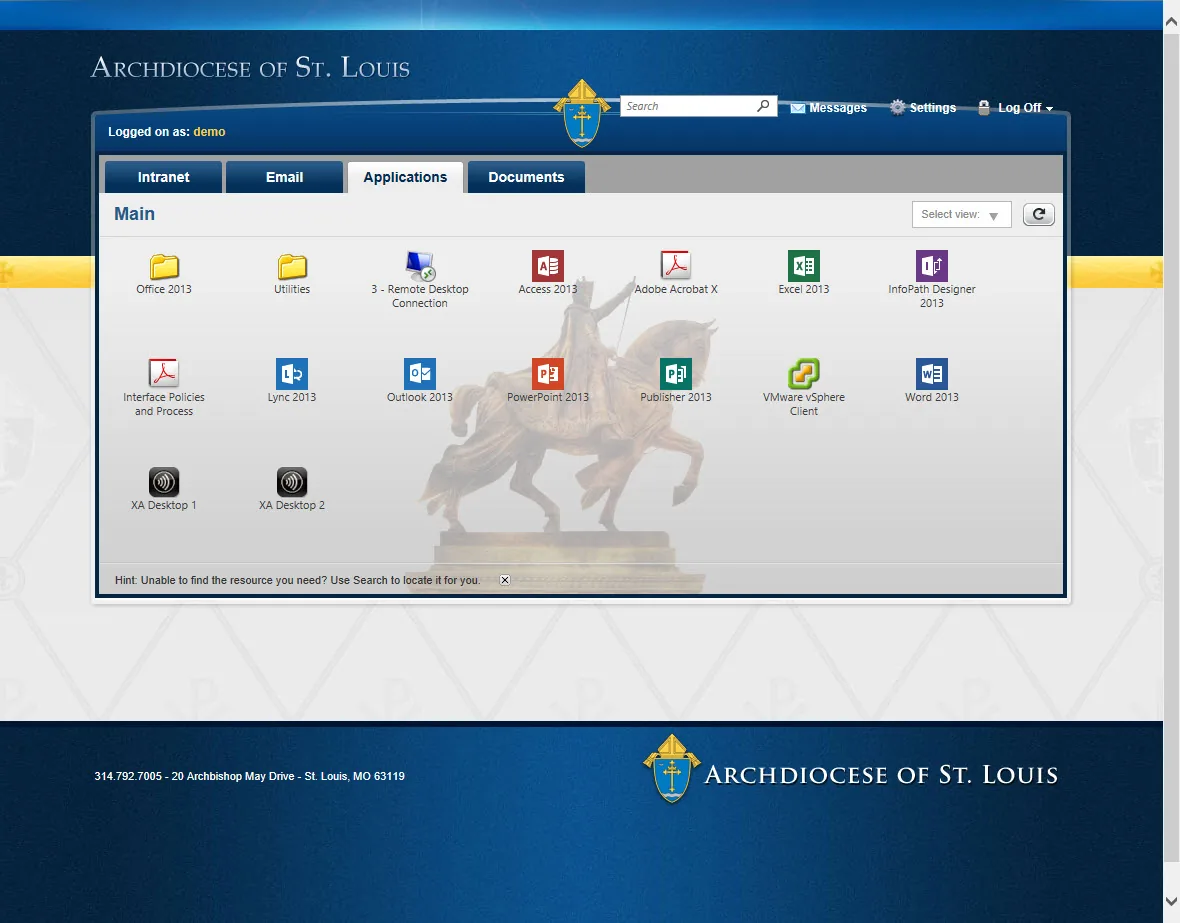Viewport: 1180px width, 923px height.
Task: Launch PowerPoint 2013
Action: [x=548, y=381]
